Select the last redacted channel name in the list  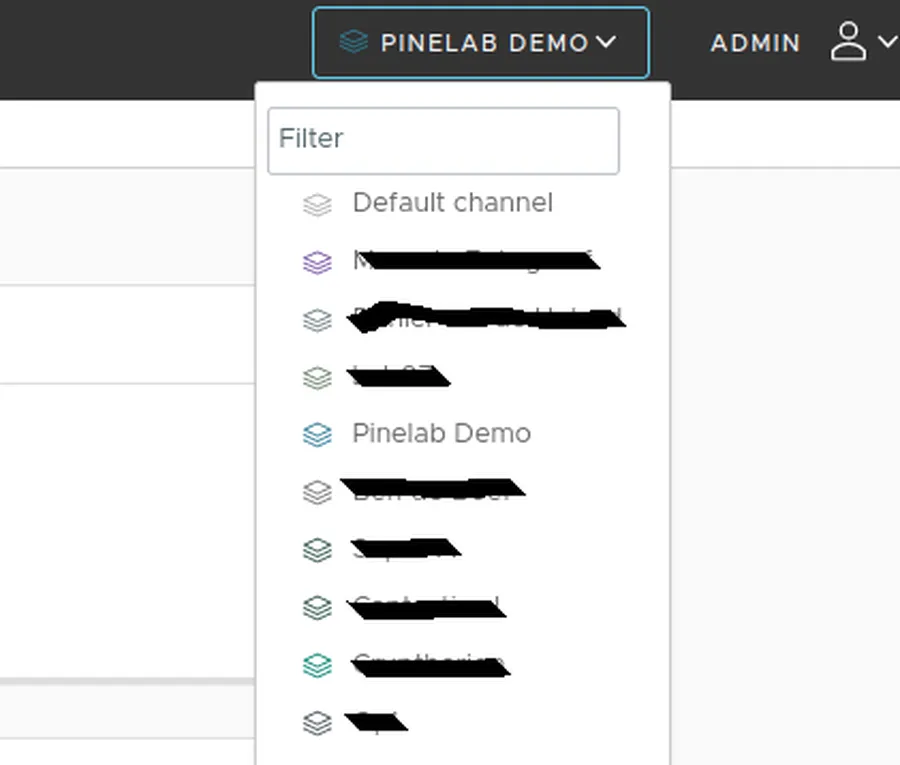(x=376, y=721)
